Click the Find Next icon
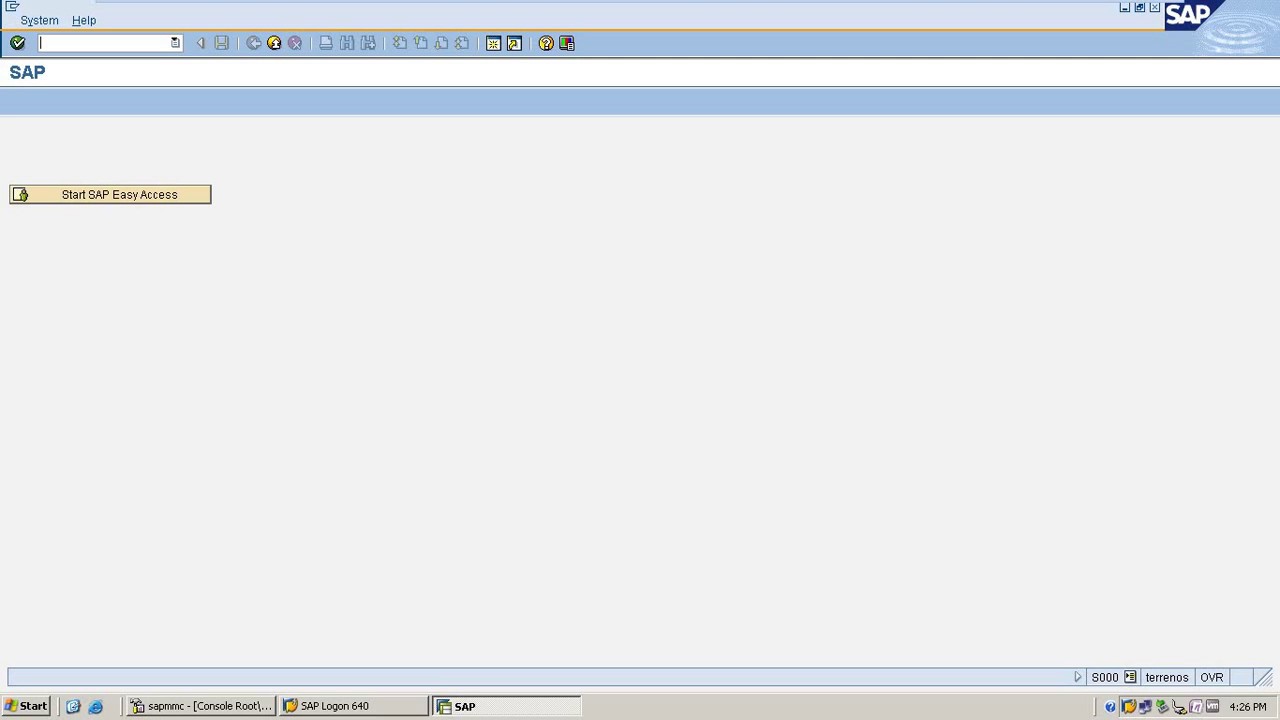 (x=368, y=43)
